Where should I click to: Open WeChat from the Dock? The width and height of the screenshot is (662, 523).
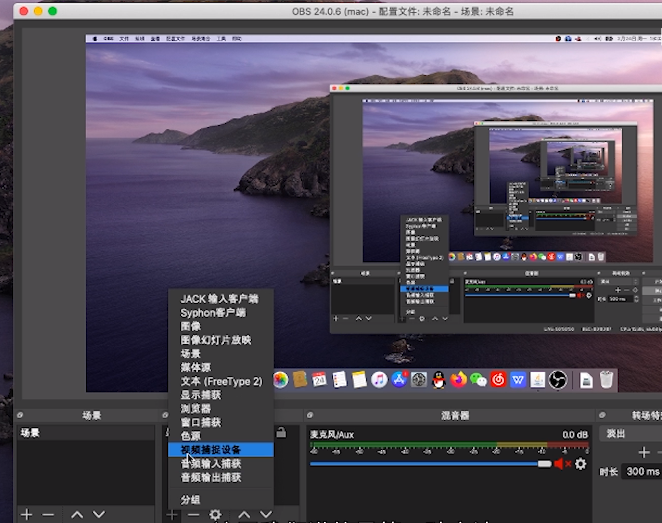tap(479, 380)
